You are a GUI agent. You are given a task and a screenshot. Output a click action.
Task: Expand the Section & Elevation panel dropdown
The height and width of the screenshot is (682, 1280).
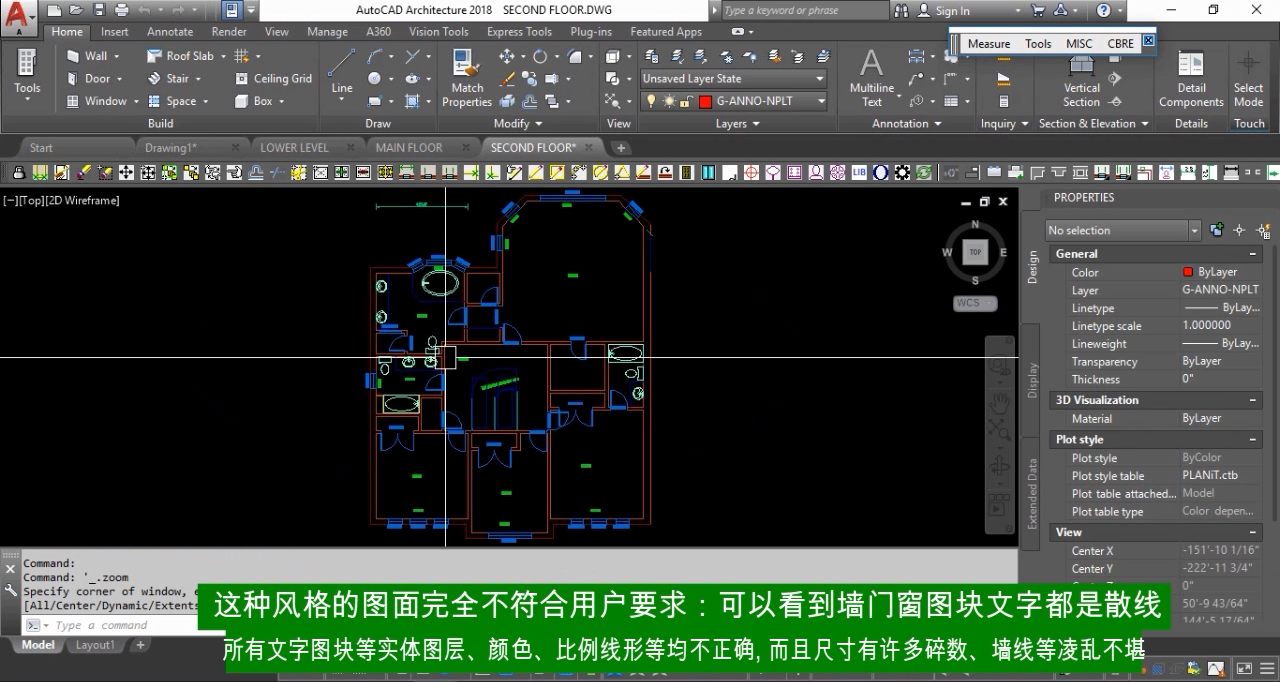pos(1093,124)
